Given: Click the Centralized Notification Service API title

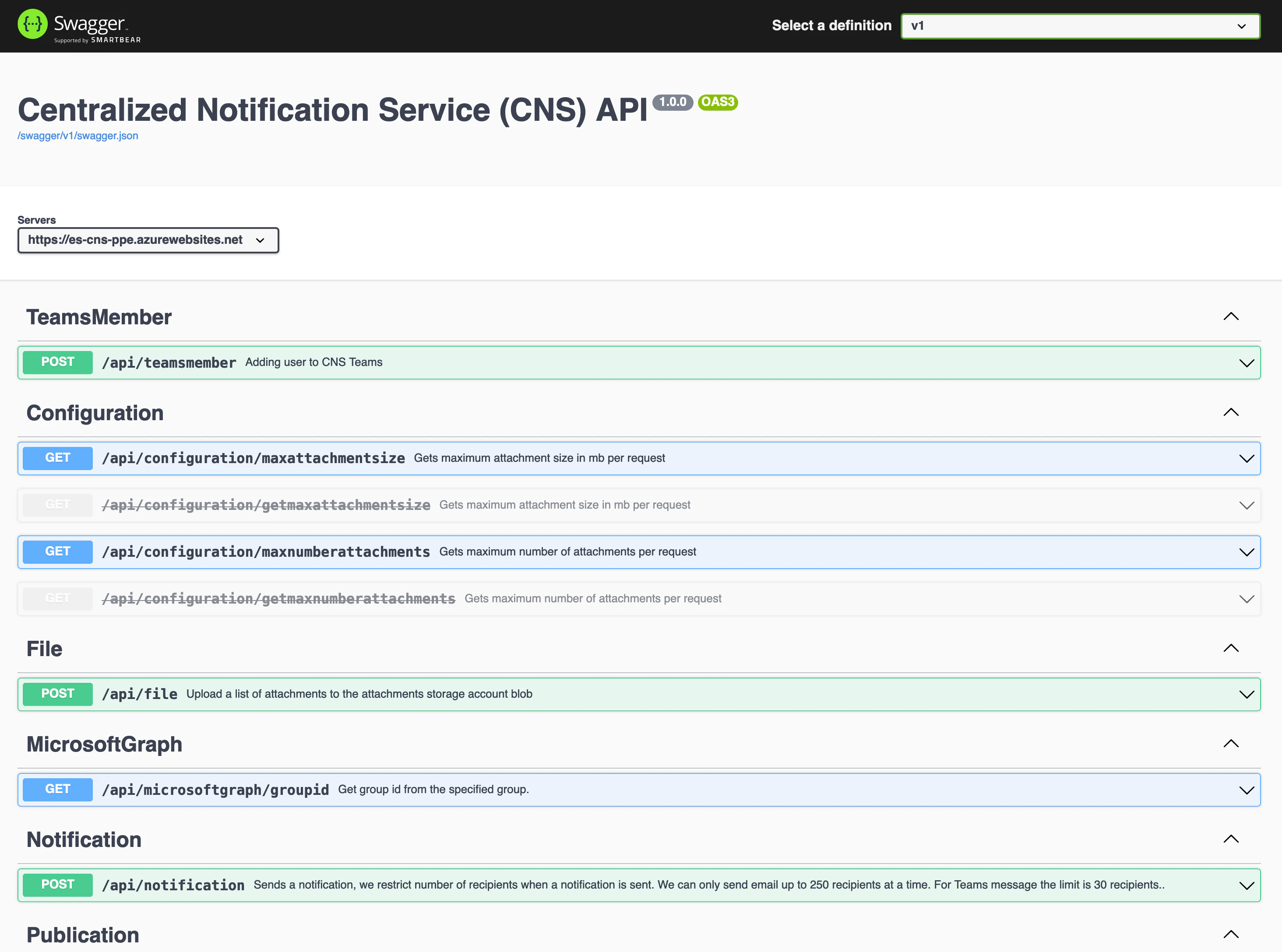Looking at the screenshot, I should point(333,109).
